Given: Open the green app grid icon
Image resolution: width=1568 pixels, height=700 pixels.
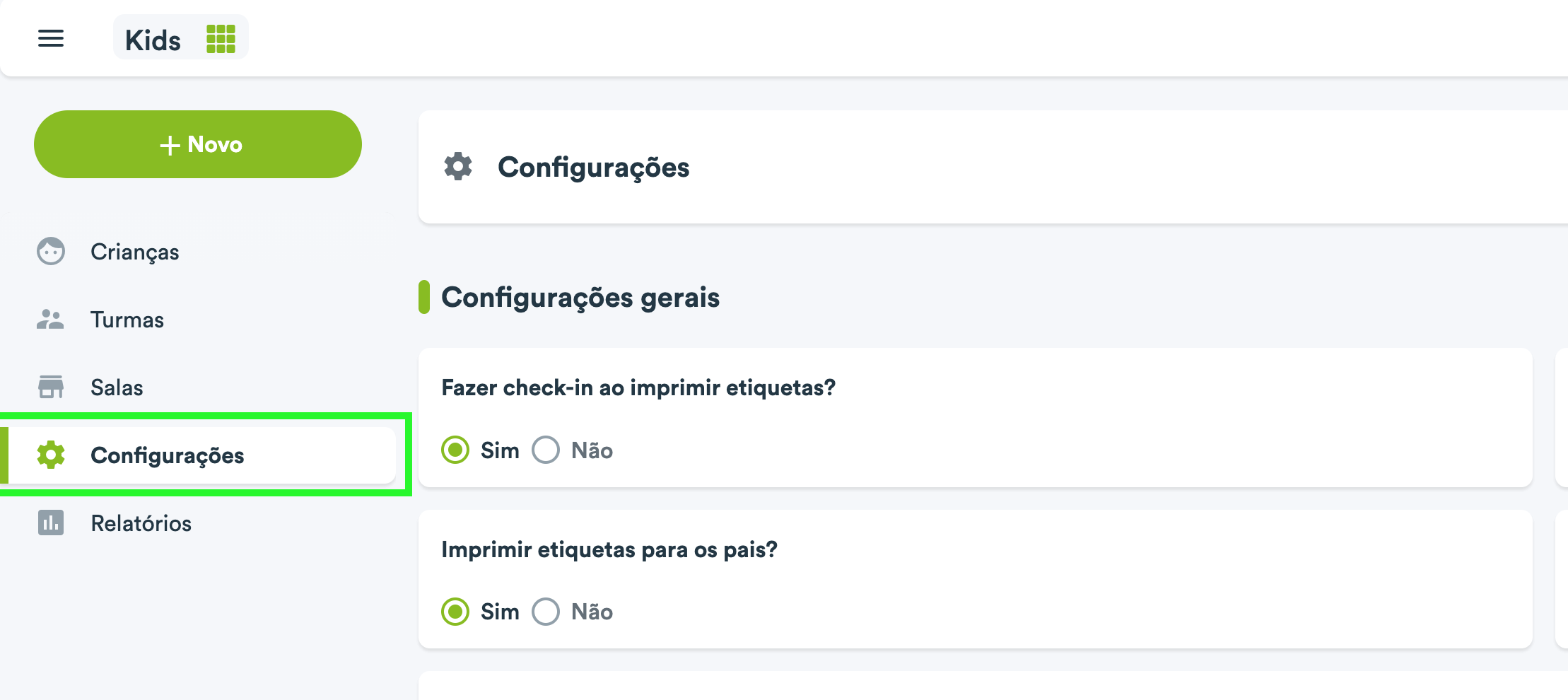Looking at the screenshot, I should 221,39.
